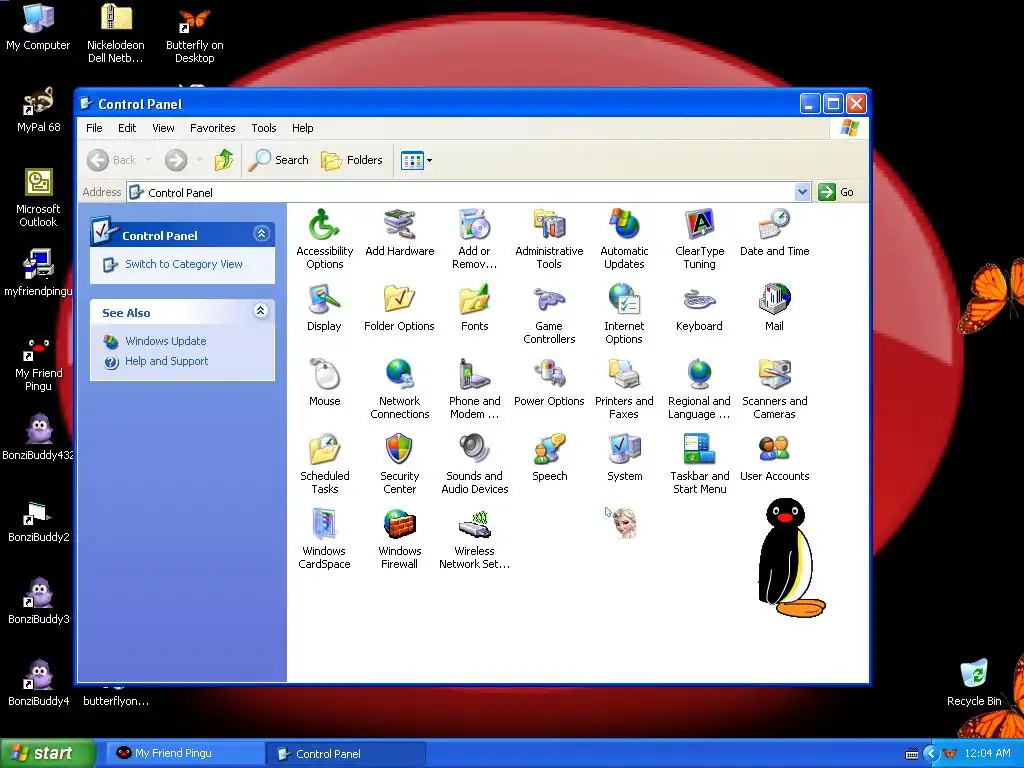Click the butterfly tray icon
1024x768 pixels.
click(949, 754)
